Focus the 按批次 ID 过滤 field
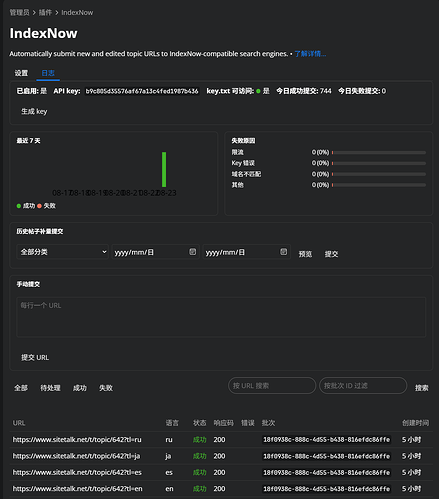The height and width of the screenshot is (499, 439). (x=363, y=386)
